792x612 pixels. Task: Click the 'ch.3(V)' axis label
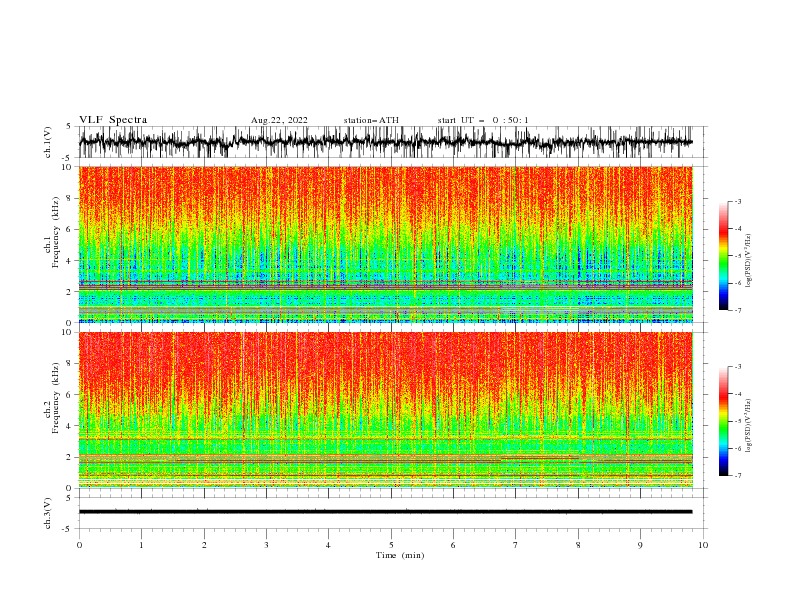(x=48, y=513)
